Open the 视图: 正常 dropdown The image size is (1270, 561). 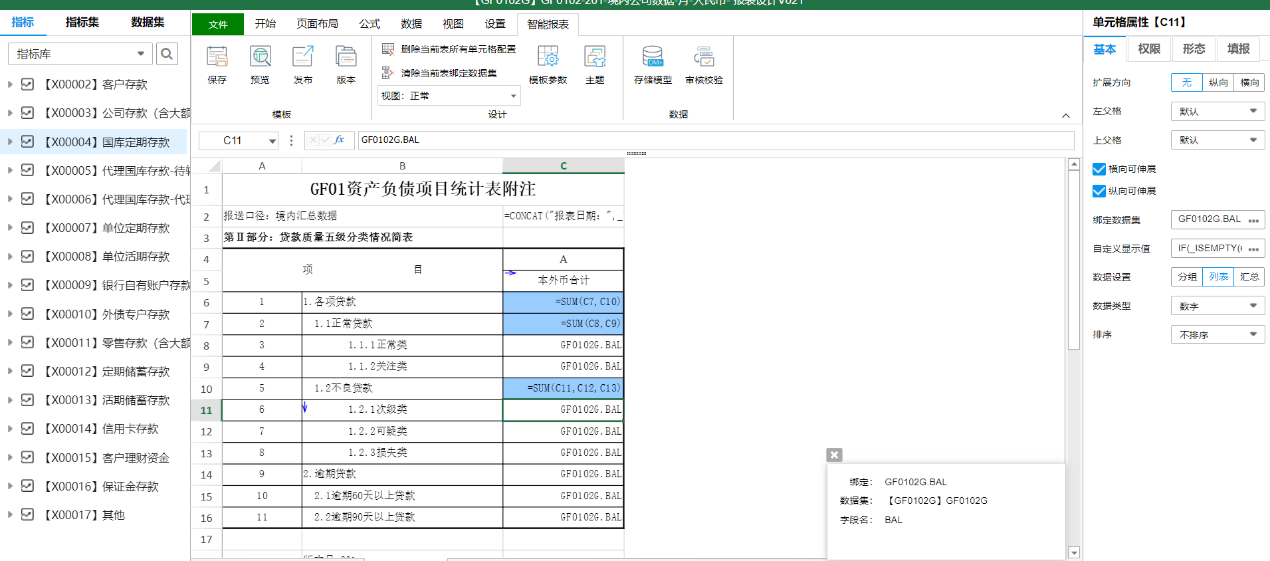click(449, 96)
